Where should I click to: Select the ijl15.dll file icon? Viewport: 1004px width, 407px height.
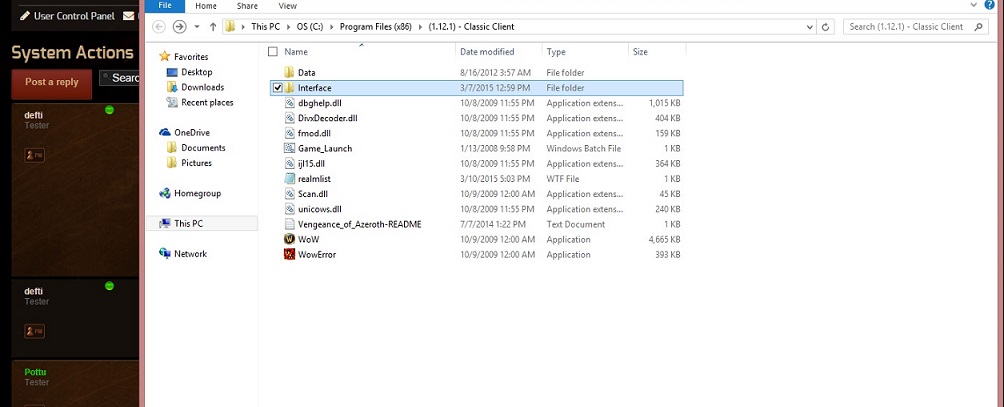click(289, 164)
